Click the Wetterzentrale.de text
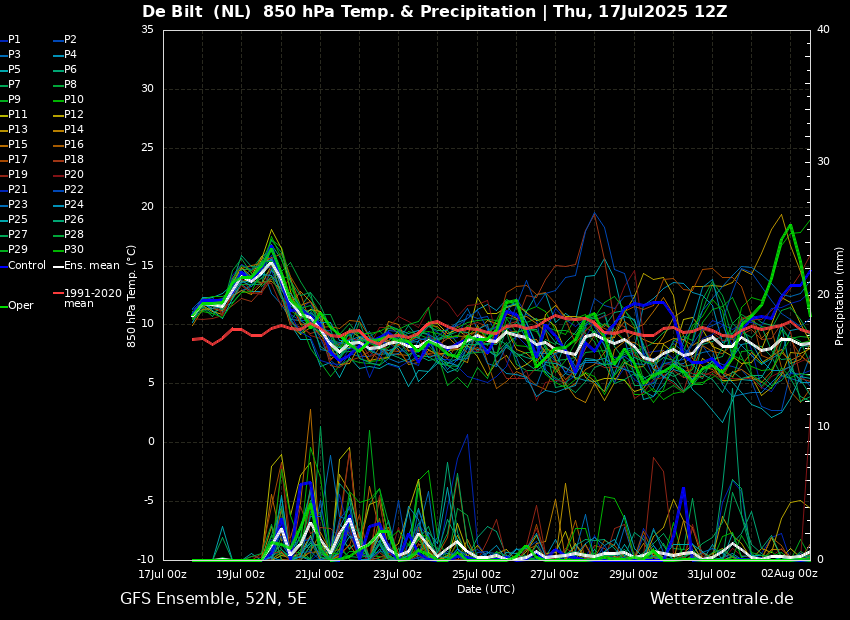The height and width of the screenshot is (620, 850). click(x=721, y=599)
